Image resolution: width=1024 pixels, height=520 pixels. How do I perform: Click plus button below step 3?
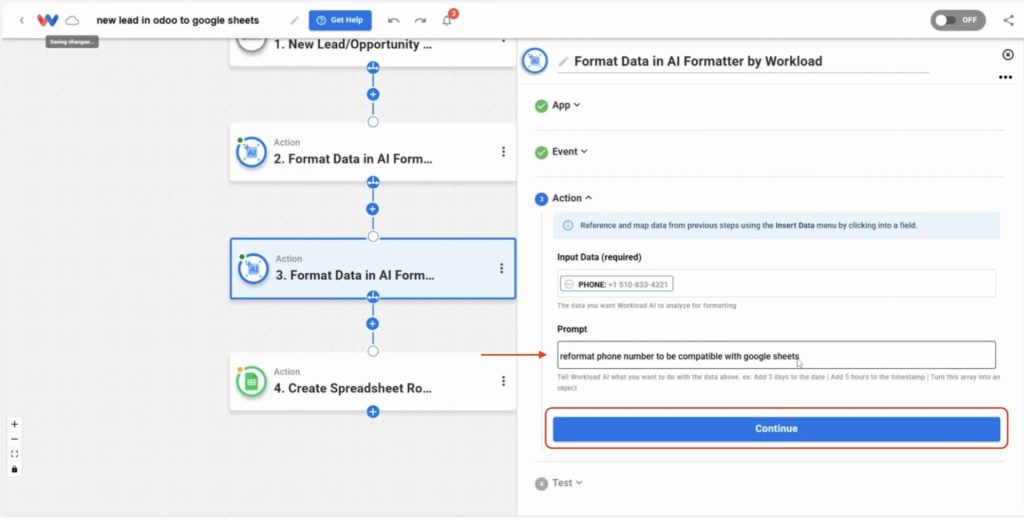coord(373,323)
